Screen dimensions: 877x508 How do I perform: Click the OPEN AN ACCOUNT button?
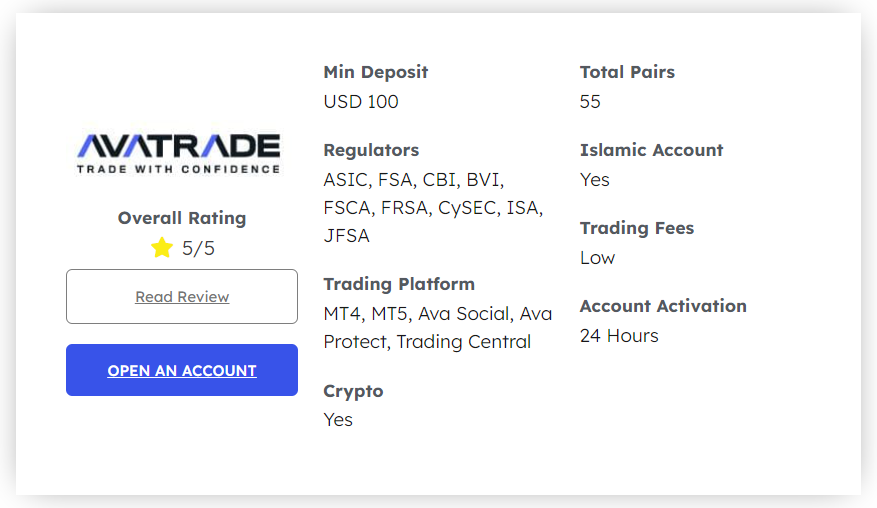click(x=182, y=370)
